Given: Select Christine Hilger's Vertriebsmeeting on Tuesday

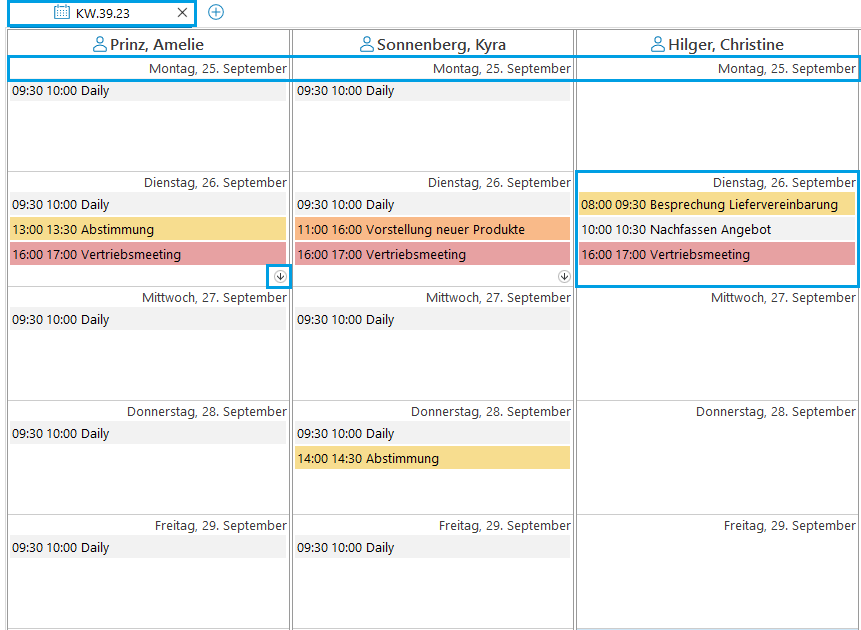Looking at the screenshot, I should pyautogui.click(x=716, y=255).
